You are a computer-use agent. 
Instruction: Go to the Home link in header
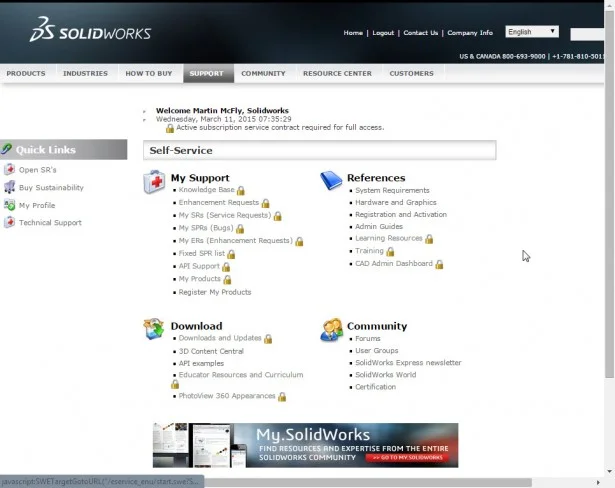(353, 33)
